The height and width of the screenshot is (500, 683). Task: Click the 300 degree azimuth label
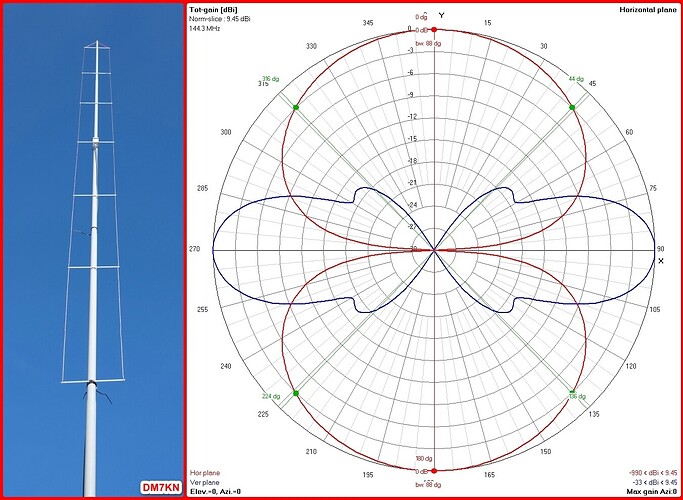click(226, 132)
